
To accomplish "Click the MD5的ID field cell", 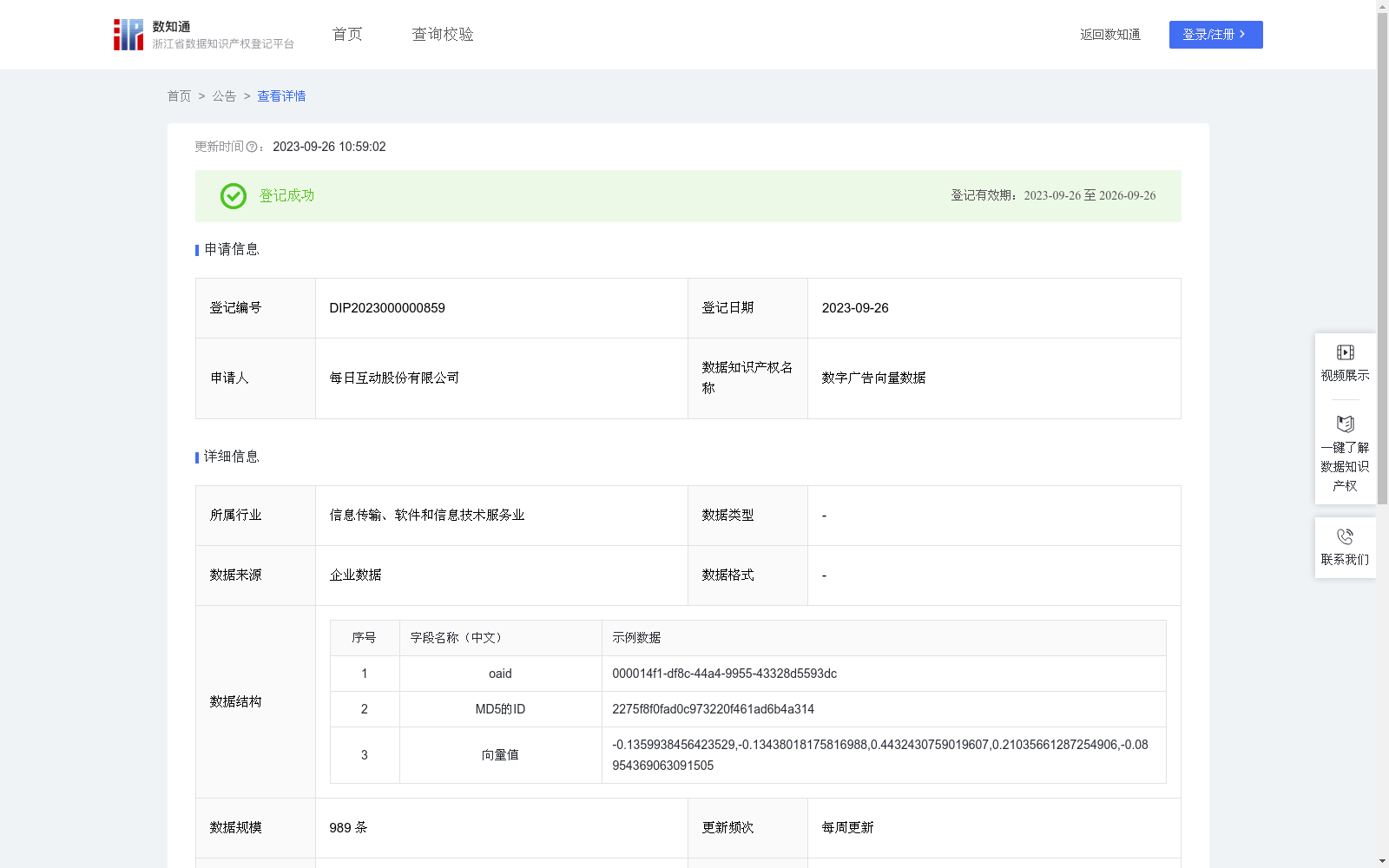I will [x=501, y=709].
